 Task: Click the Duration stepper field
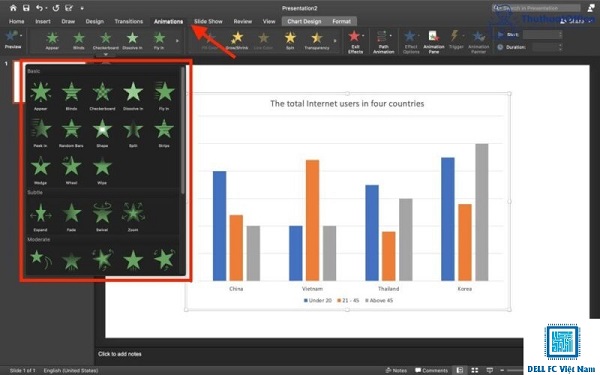(x=548, y=47)
